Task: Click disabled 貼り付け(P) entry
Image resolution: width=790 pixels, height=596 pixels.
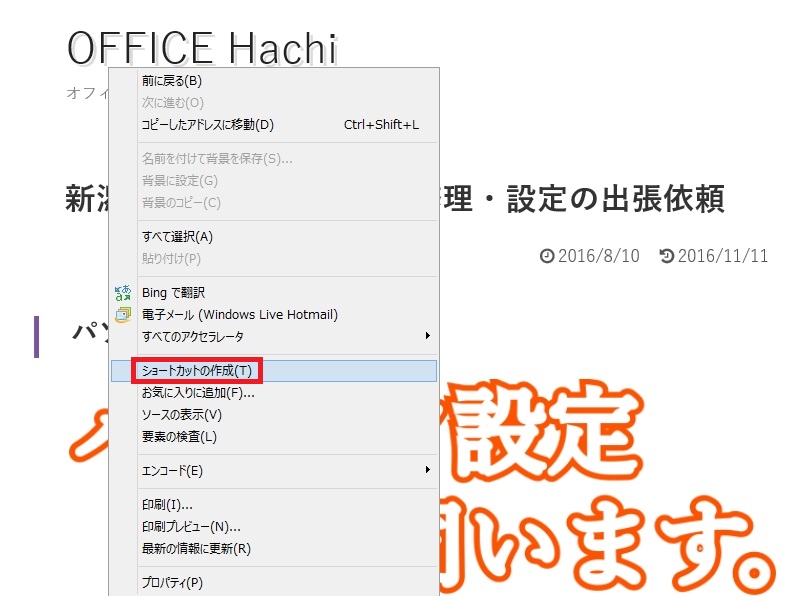Action: [274, 258]
